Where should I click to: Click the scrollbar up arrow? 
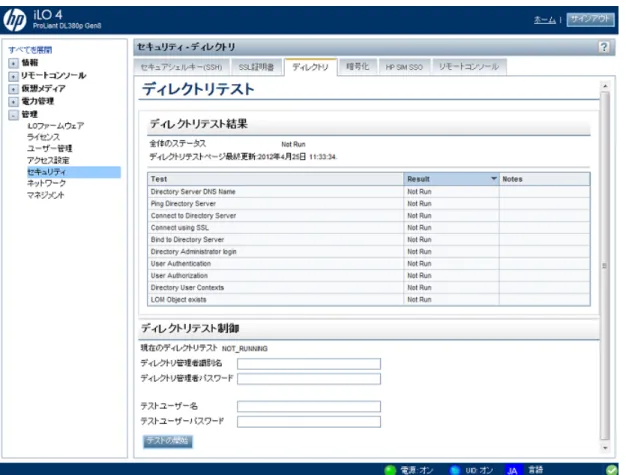tap(605, 86)
